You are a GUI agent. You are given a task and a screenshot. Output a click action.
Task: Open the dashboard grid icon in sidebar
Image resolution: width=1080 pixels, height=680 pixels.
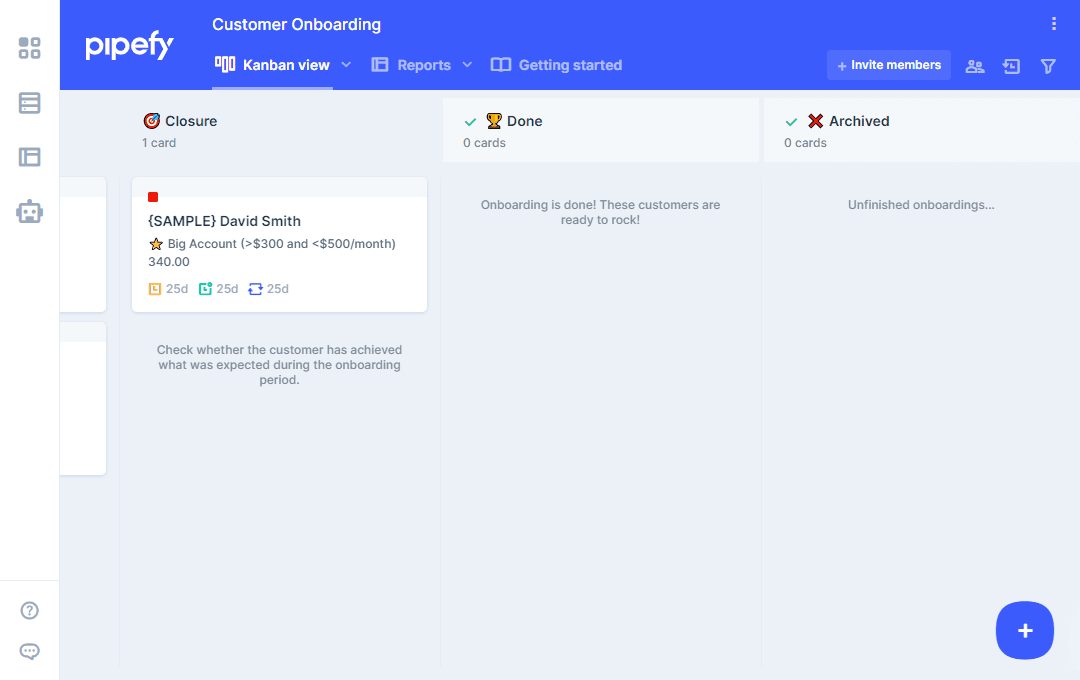pyautogui.click(x=30, y=48)
